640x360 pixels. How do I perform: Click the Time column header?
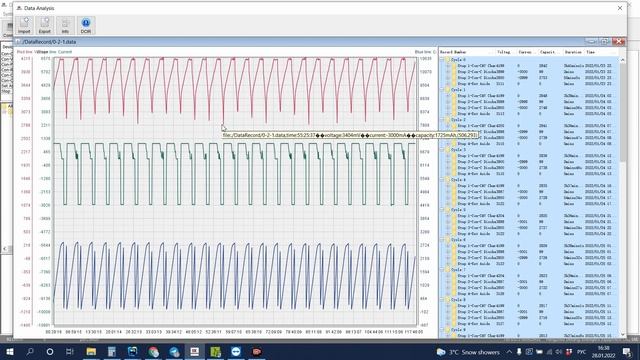point(601,52)
